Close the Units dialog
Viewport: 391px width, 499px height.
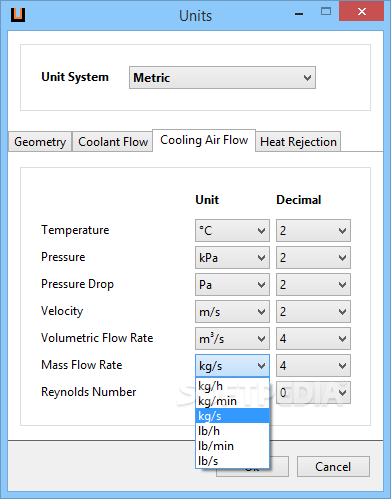pos(361,12)
